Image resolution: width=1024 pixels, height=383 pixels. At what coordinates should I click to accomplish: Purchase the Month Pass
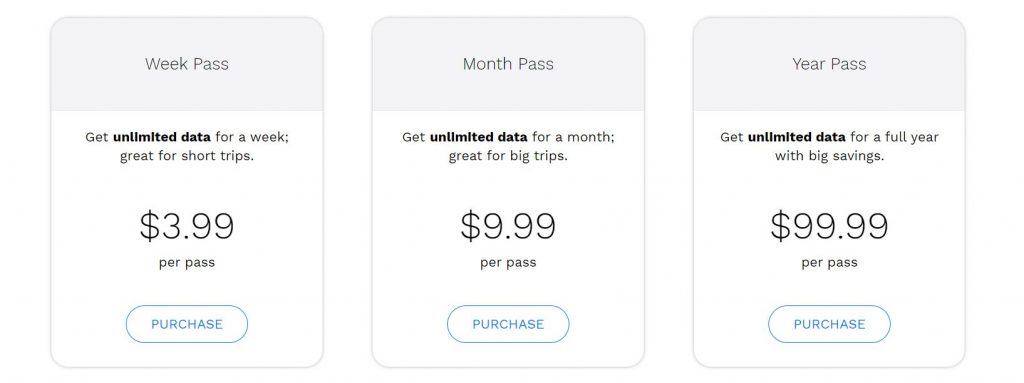tap(508, 324)
